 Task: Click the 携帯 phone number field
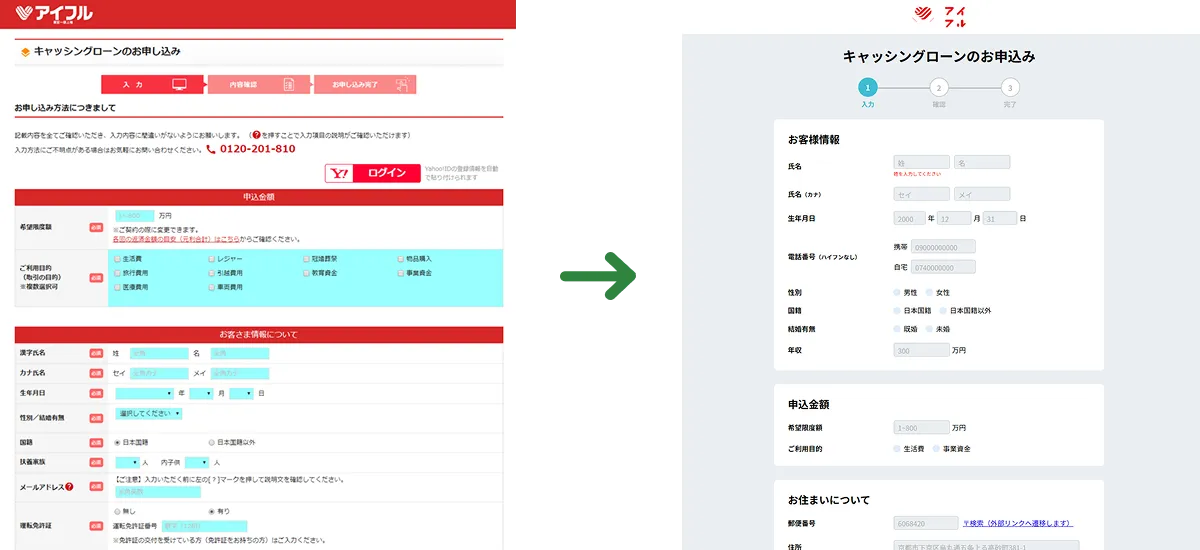click(943, 246)
